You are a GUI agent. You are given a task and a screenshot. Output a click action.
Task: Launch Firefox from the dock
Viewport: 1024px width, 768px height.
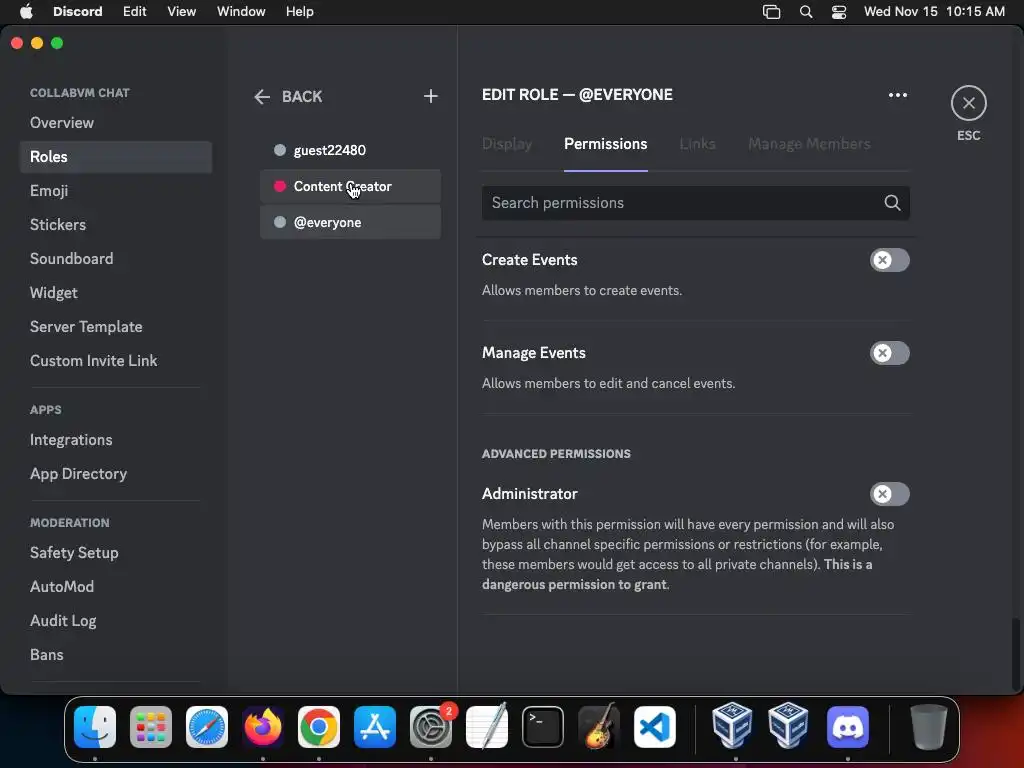click(x=263, y=727)
